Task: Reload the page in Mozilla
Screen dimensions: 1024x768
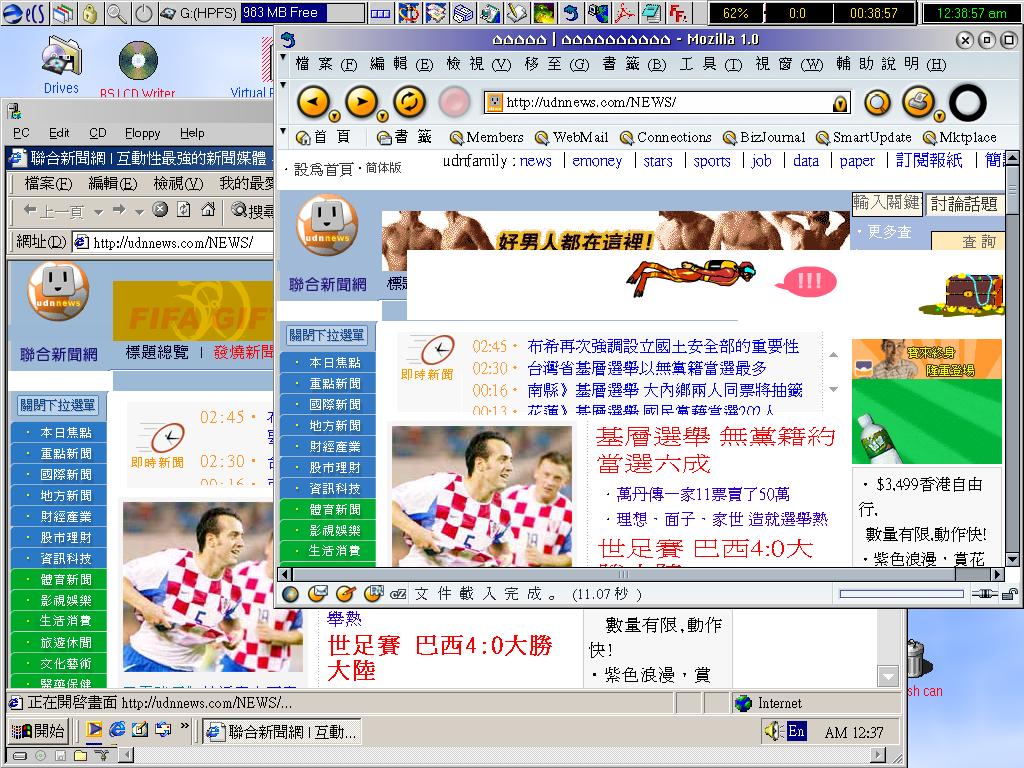Action: pos(409,102)
